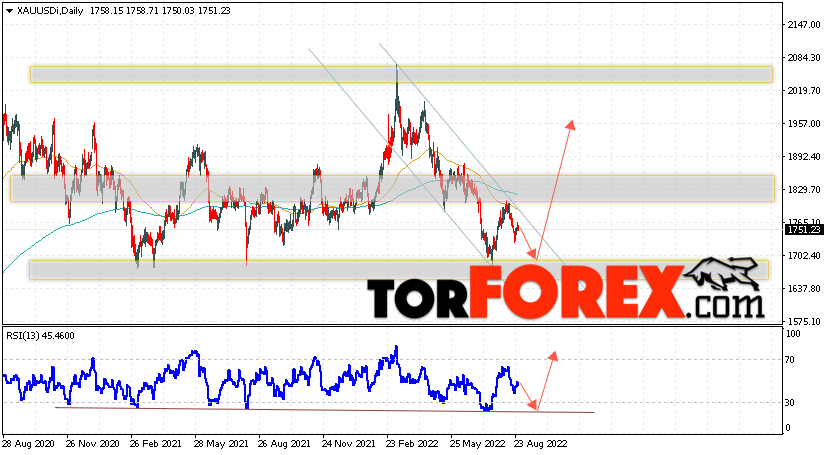Open the XAUUSDi chart symbol dropdown arrow
828x455 pixels.
9,11
